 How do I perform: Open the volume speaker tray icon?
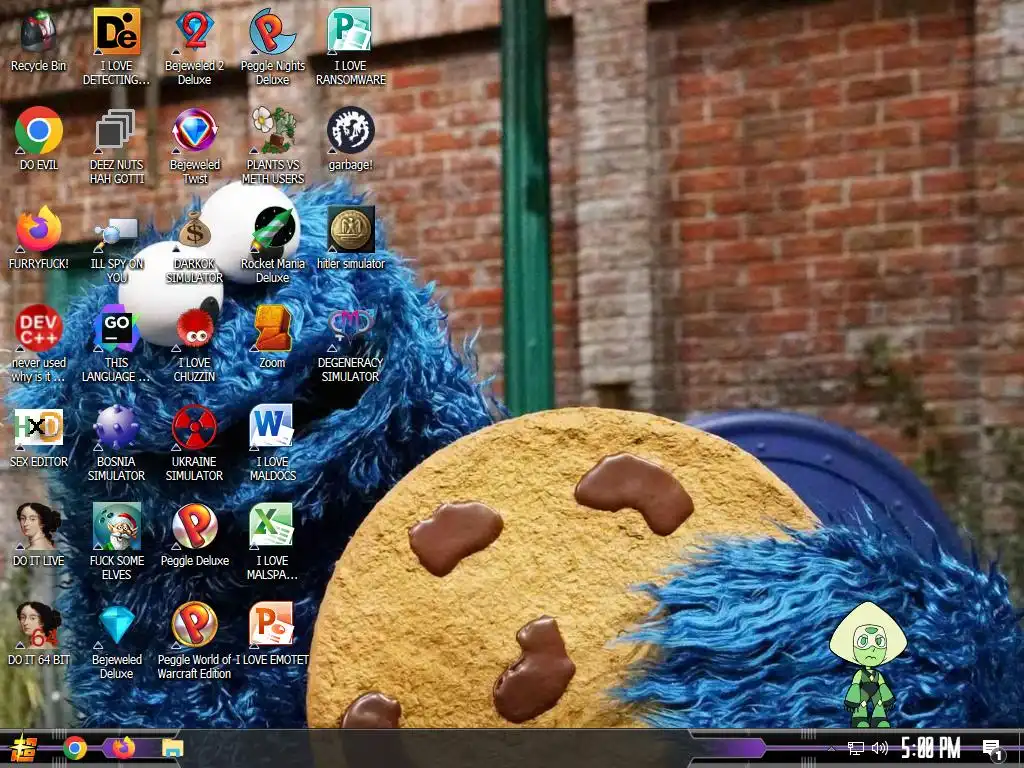click(x=880, y=748)
